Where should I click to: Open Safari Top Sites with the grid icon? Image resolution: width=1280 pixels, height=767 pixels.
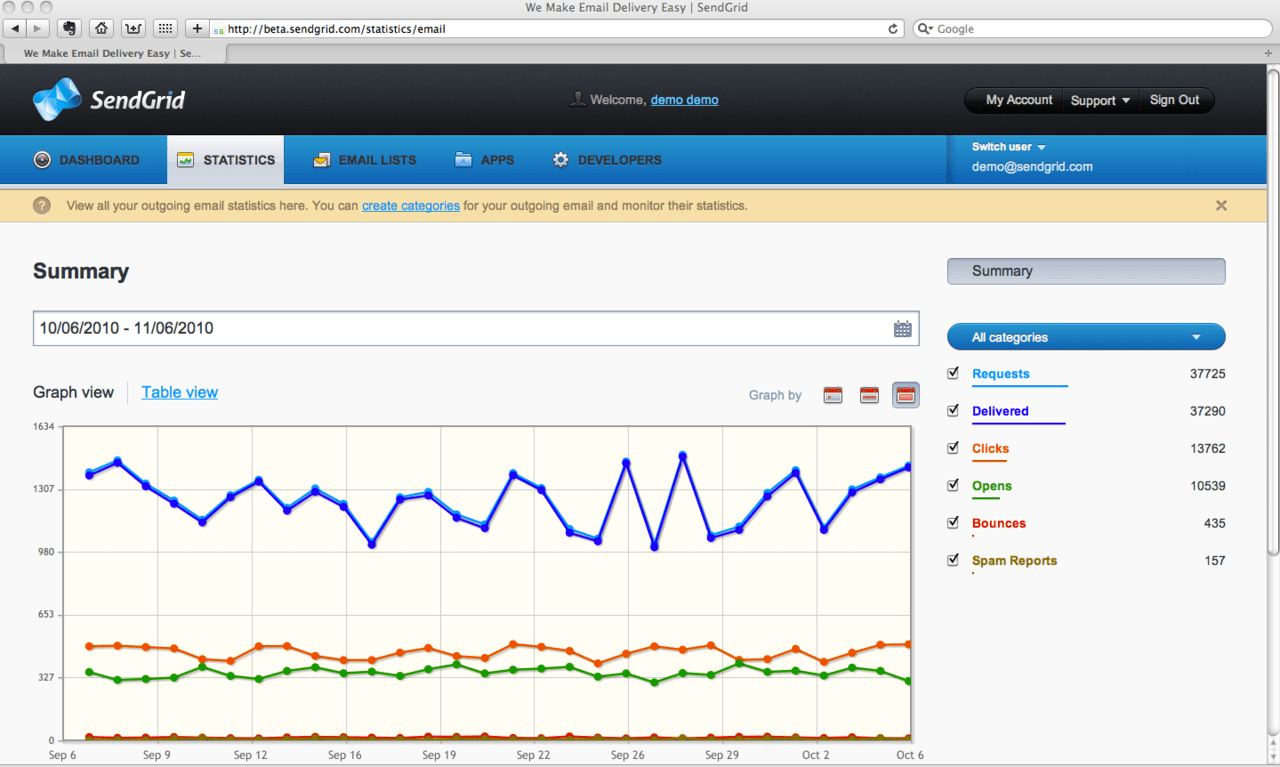tap(164, 28)
